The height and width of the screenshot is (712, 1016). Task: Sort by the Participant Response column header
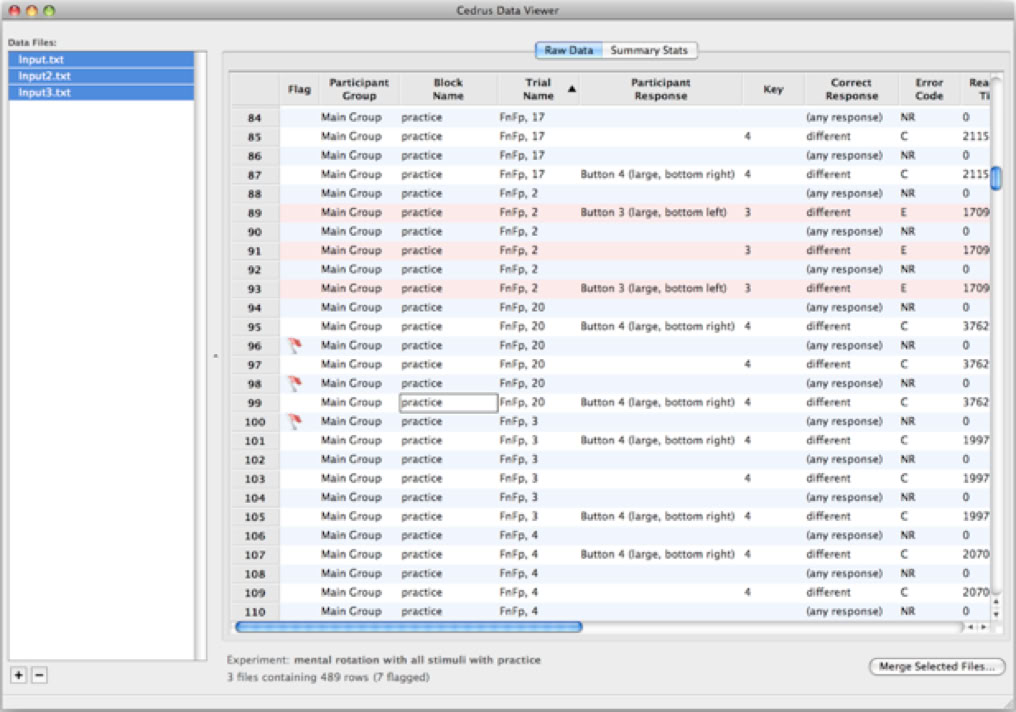click(660, 89)
